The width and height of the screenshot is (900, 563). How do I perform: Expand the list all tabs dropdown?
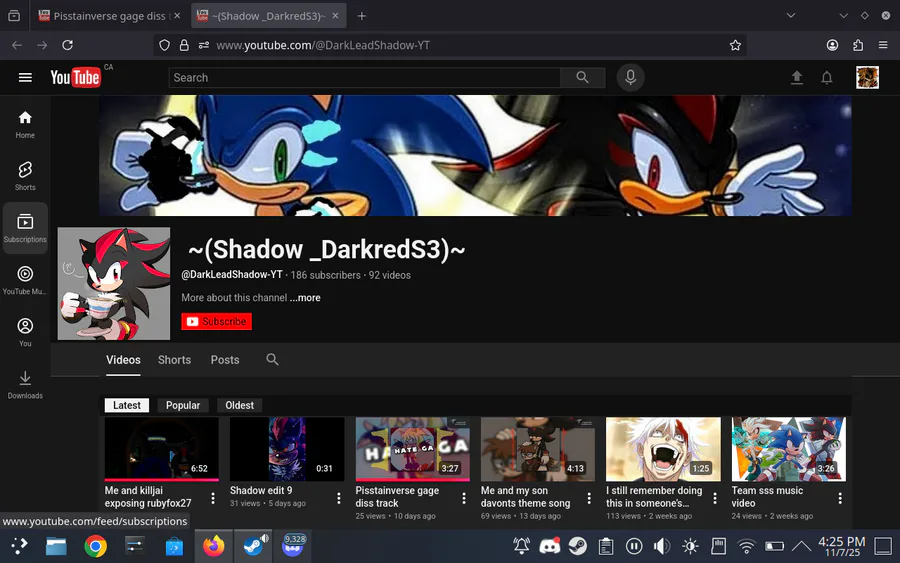click(791, 15)
